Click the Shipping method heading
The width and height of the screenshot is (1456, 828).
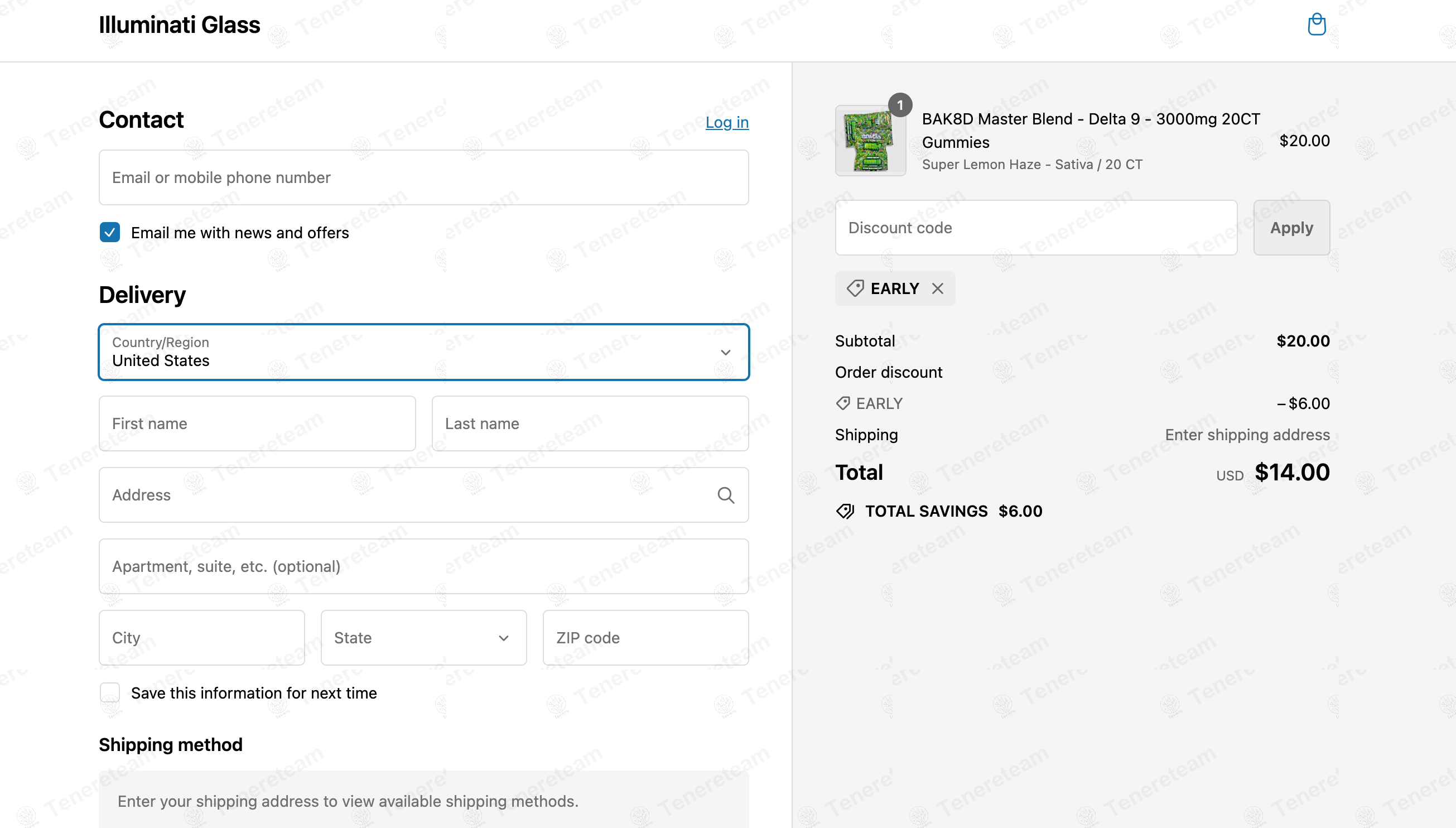pyautogui.click(x=171, y=744)
